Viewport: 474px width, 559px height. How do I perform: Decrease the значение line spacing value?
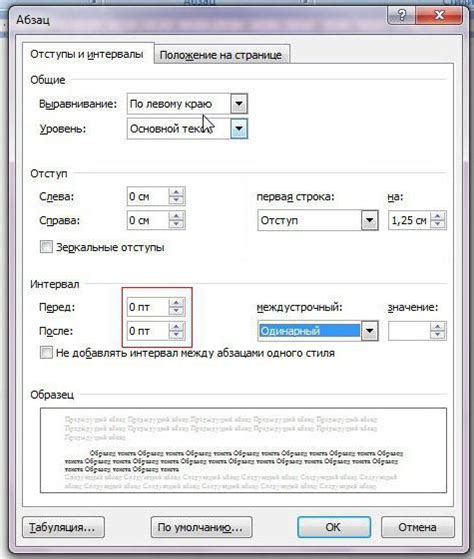[x=438, y=335]
